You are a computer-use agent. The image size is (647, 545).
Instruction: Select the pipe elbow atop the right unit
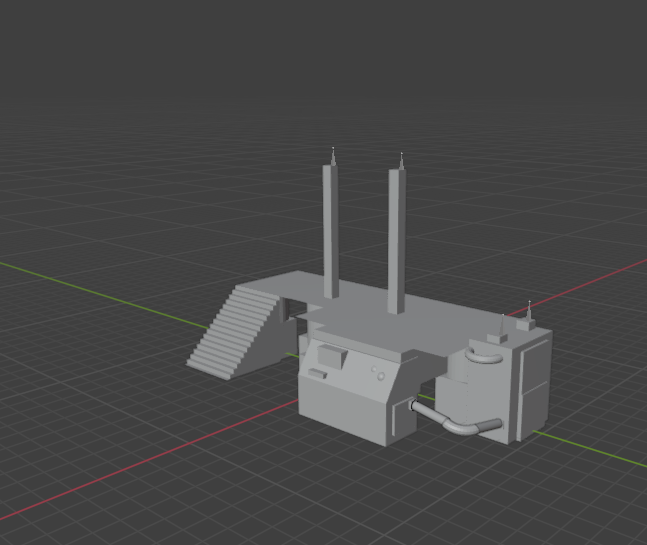coord(485,355)
